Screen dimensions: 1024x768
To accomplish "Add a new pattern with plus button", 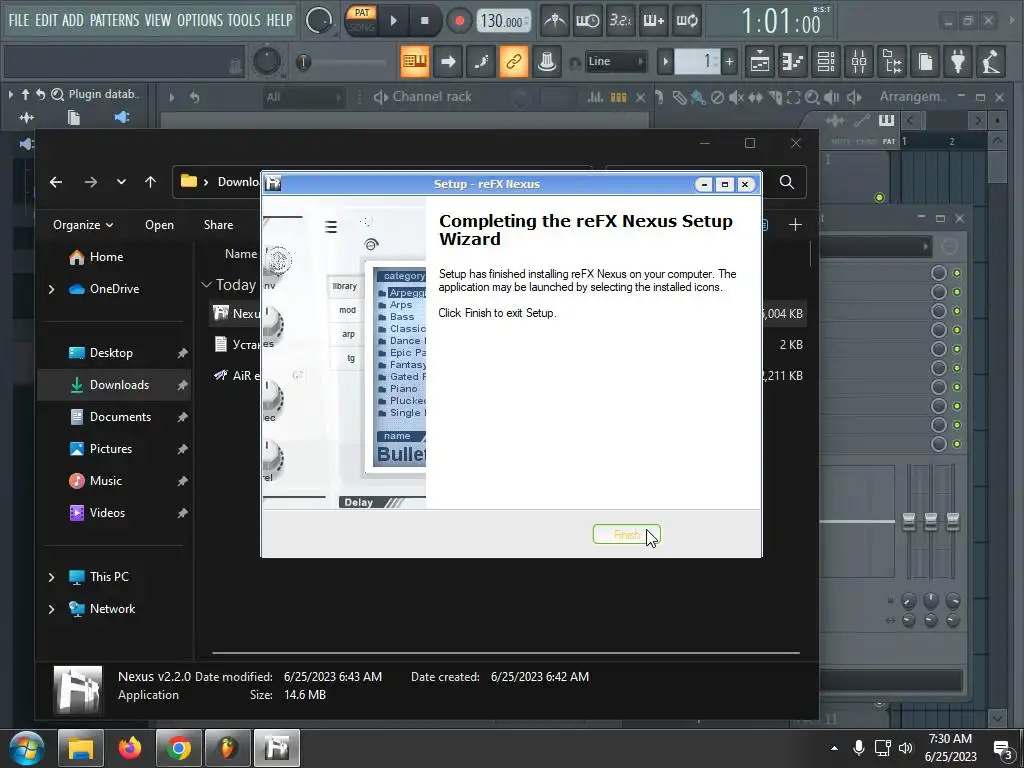I will 729,62.
